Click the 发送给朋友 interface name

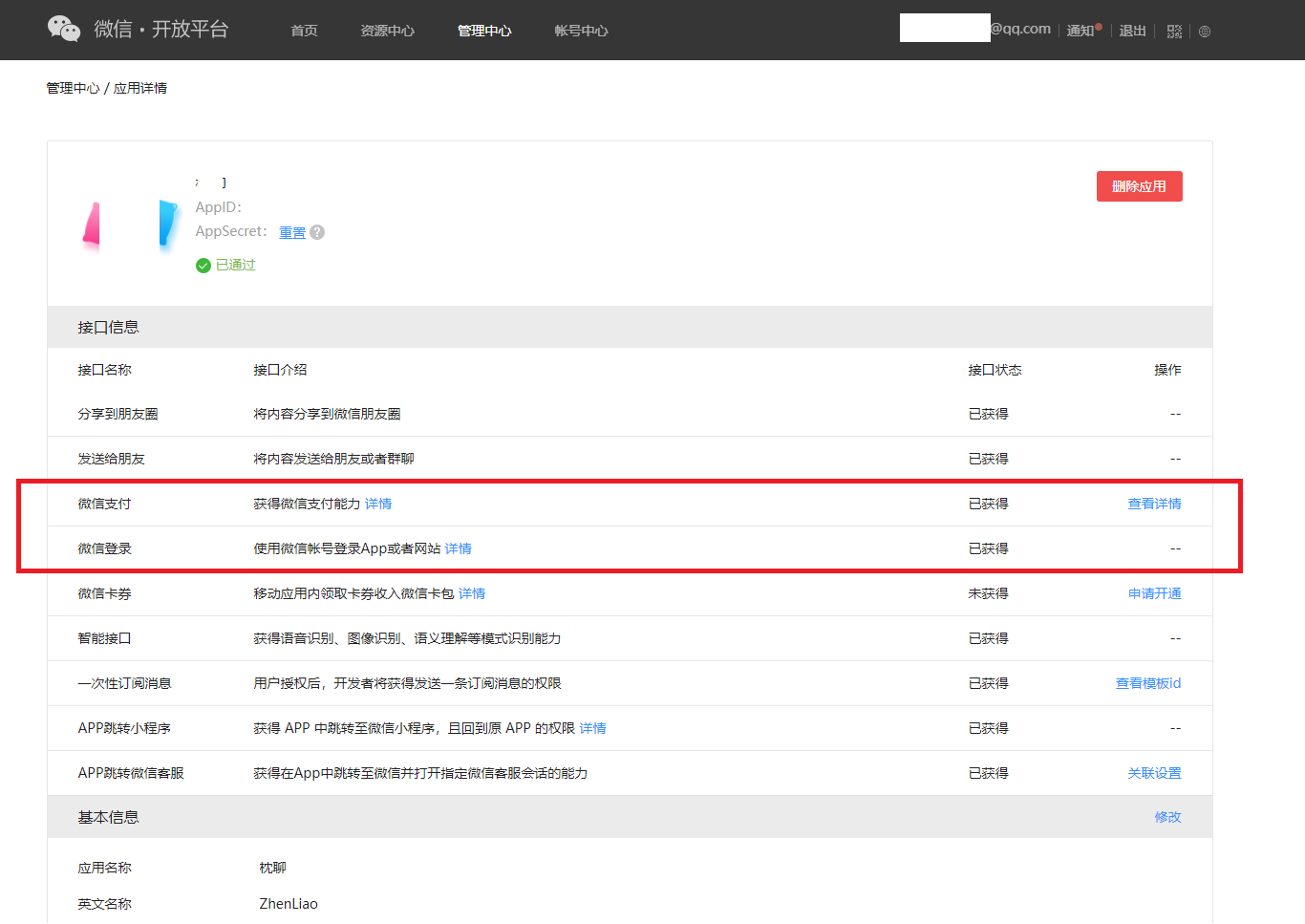pyautogui.click(x=111, y=459)
